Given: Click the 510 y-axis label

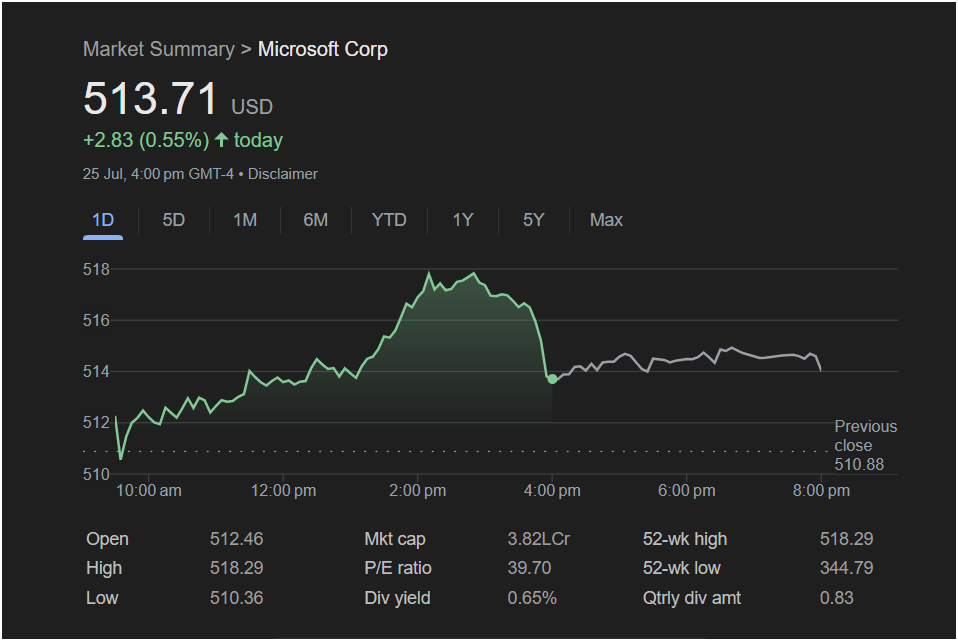Looking at the screenshot, I should click(96, 474).
